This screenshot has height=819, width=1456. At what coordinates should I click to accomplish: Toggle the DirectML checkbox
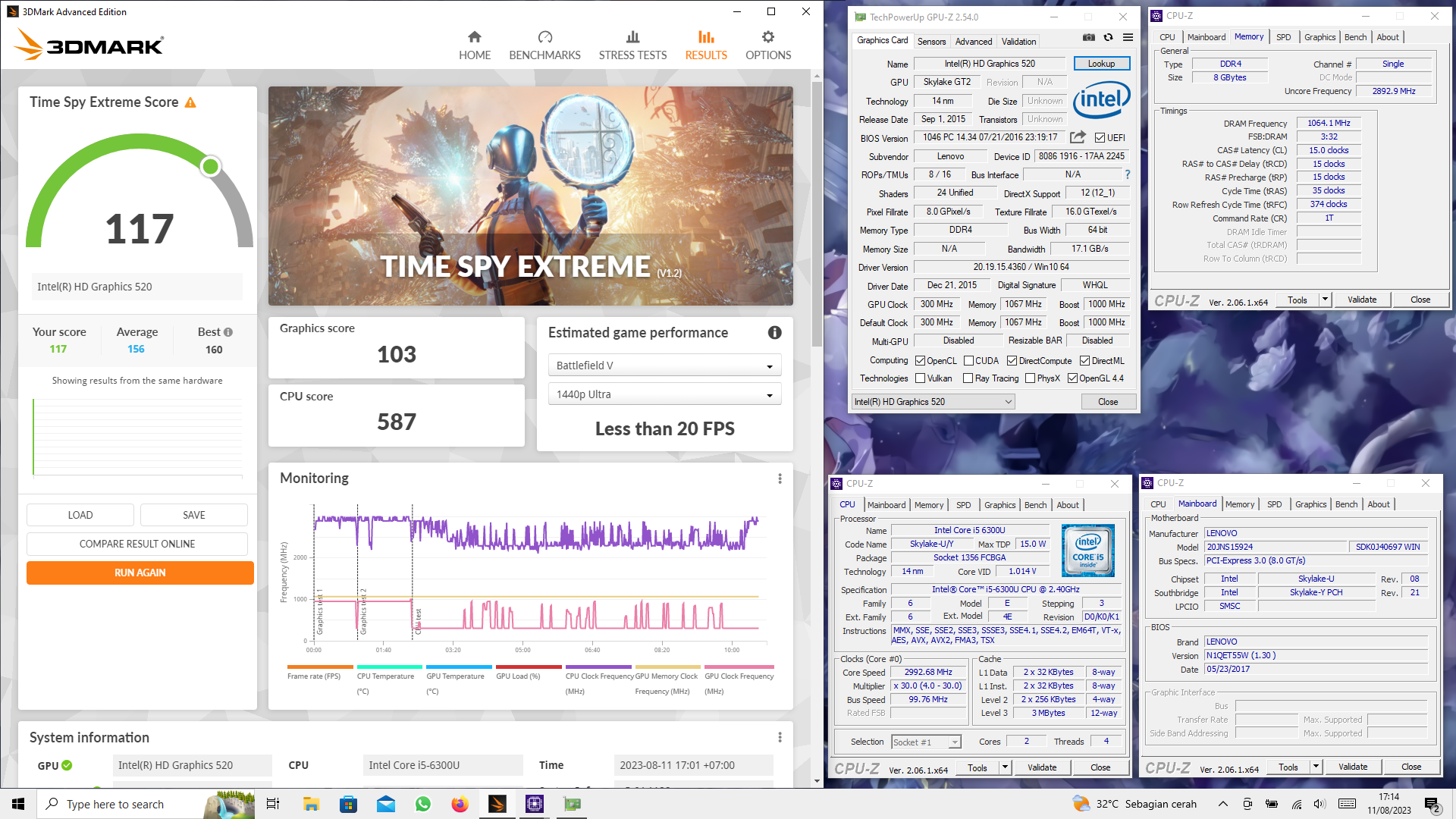(x=1084, y=361)
